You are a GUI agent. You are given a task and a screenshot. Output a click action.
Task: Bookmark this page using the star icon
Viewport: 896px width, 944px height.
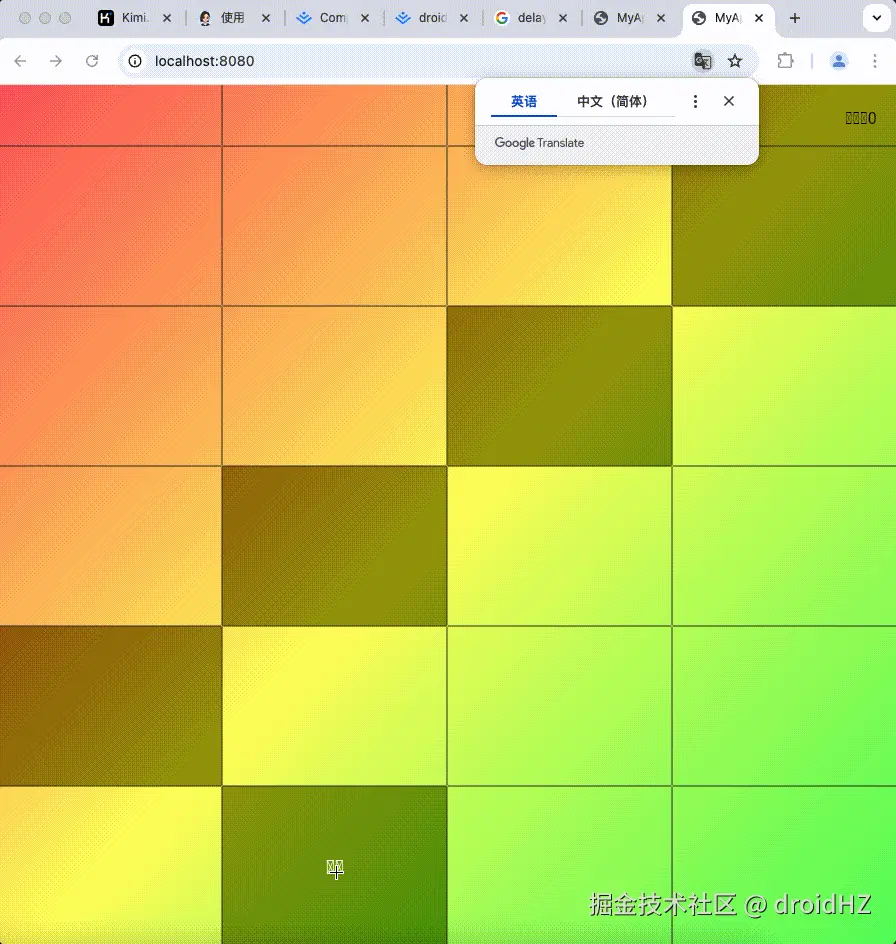pyautogui.click(x=736, y=61)
